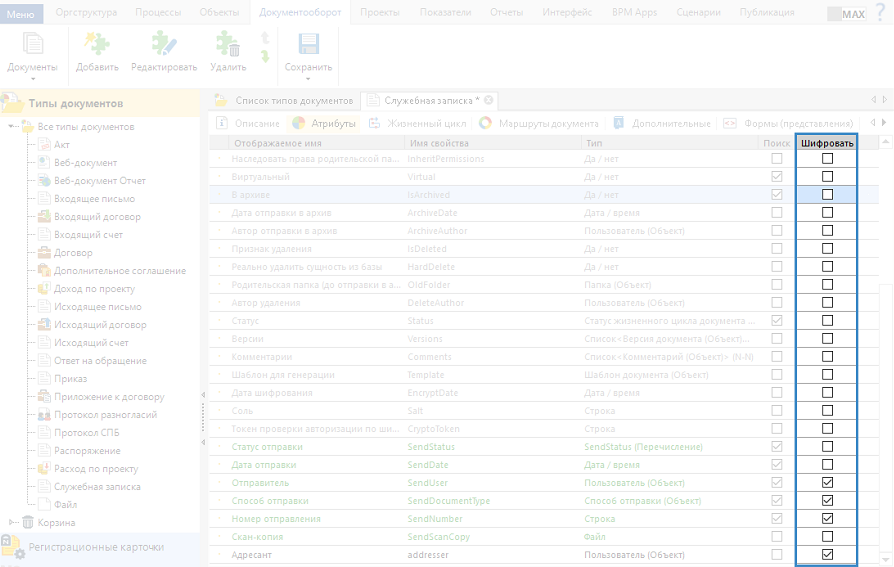Click the Удалить (Delete) toolbar icon
This screenshot has width=894, height=567.
click(227, 46)
